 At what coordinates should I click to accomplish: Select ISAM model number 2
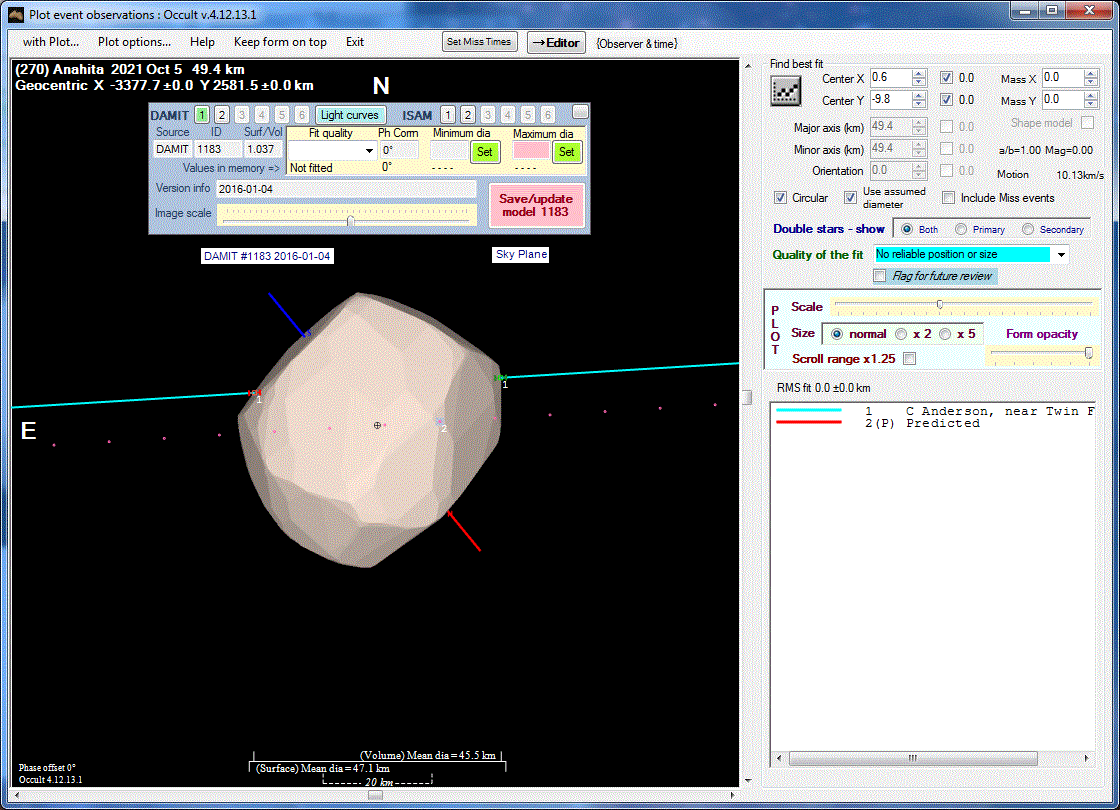coord(468,115)
